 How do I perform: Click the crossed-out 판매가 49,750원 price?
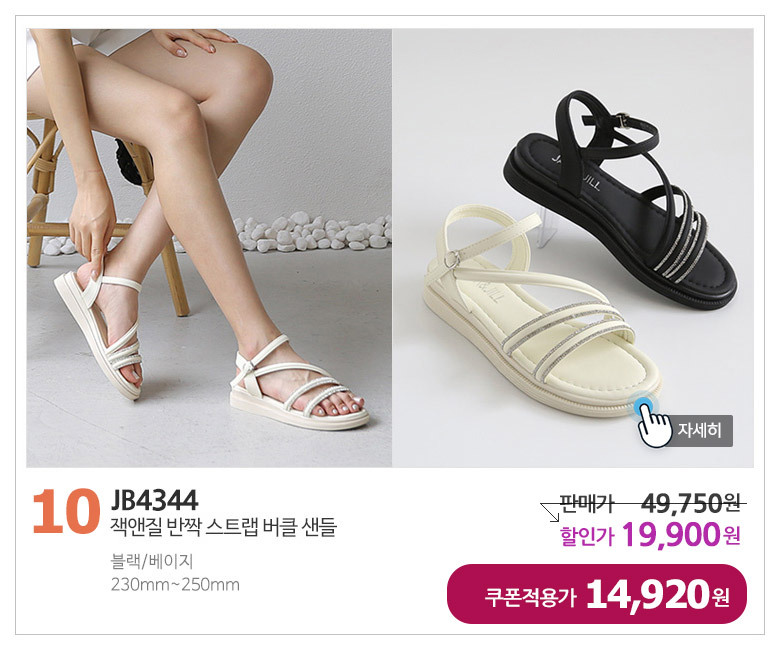651,504
